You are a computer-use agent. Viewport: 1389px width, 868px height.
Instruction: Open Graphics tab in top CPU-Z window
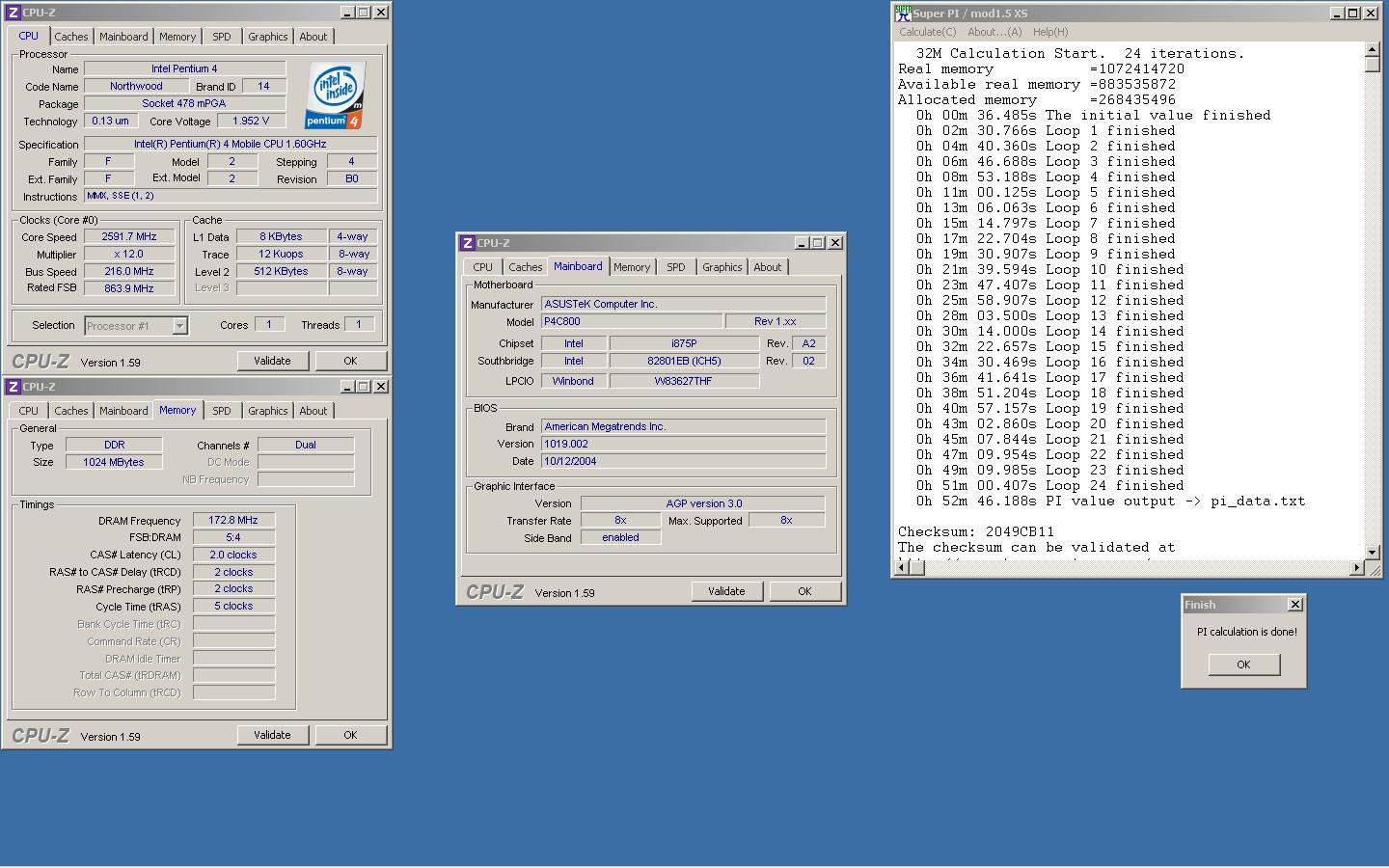coord(267,37)
